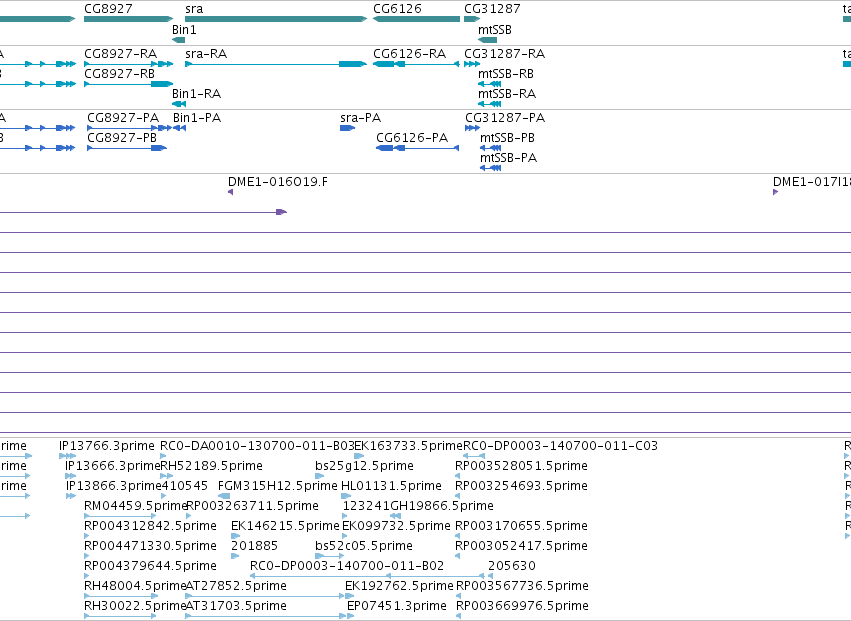Click EST bs25g12.5prime
The width and height of the screenshot is (851, 621).
click(320, 476)
